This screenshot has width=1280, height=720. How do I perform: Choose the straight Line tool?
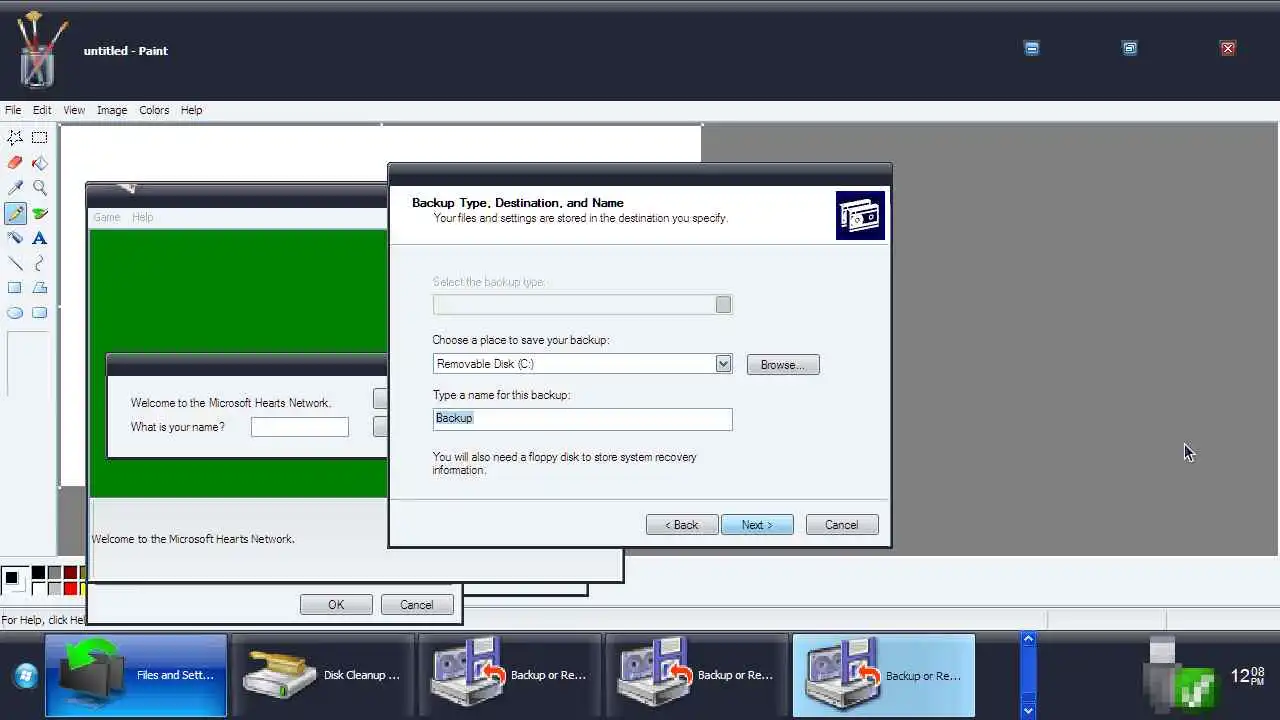(x=15, y=262)
